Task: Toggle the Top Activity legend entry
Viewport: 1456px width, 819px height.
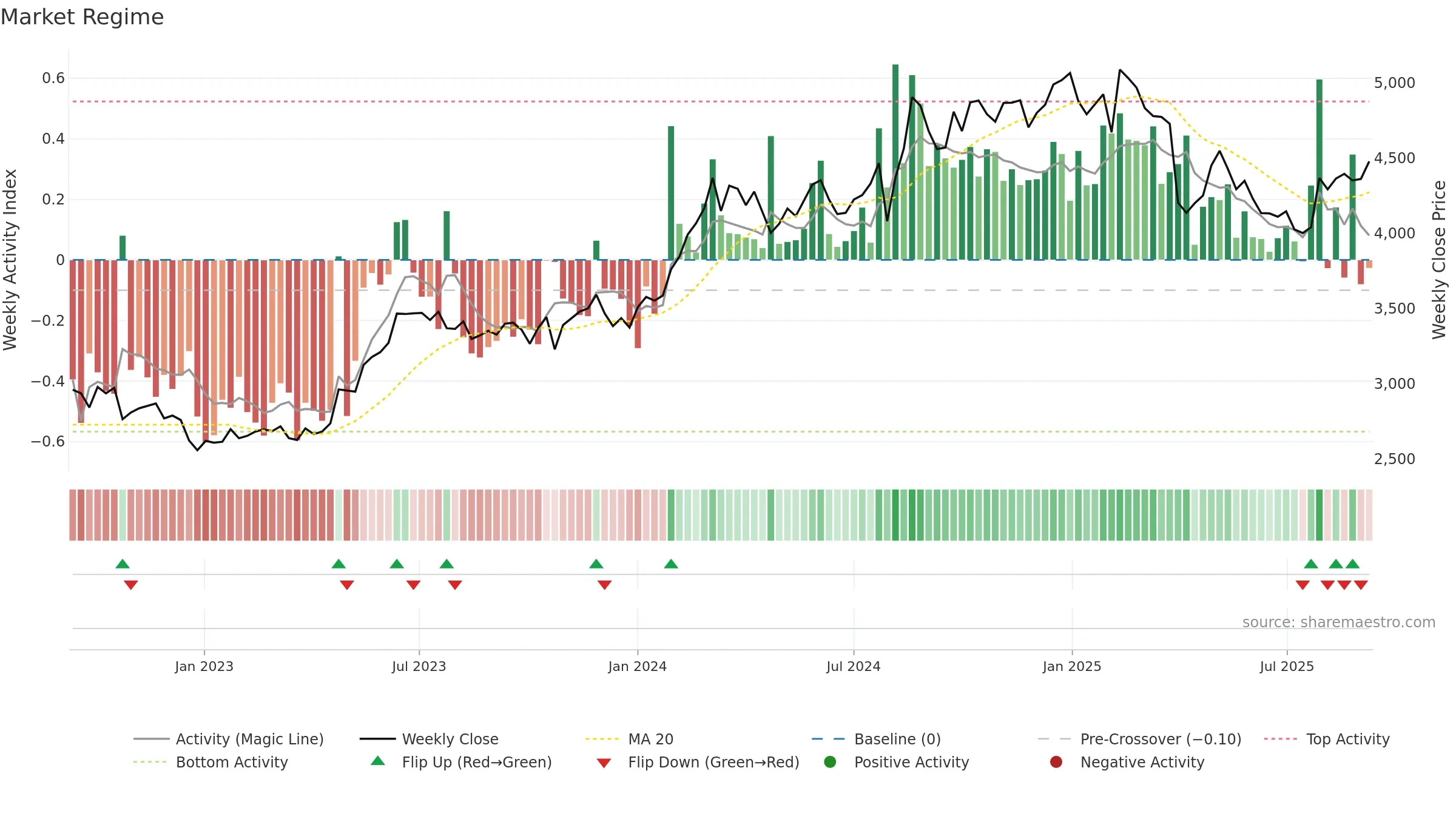Action: click(x=1327, y=739)
